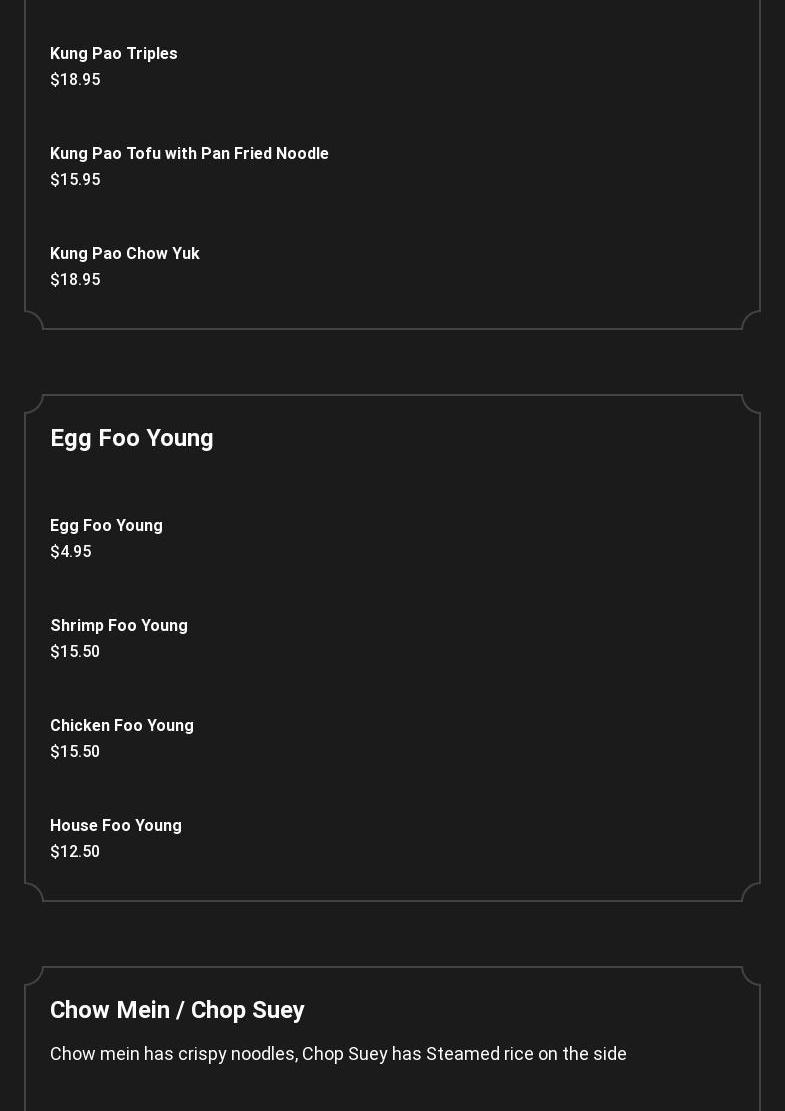
Task: Click the $15.50 price under Chicken Foo Young
Action: point(75,751)
